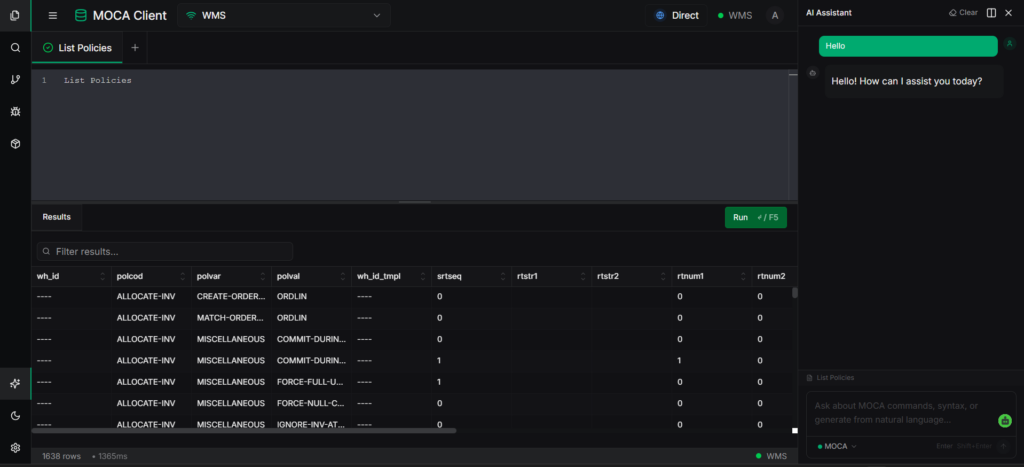Open settings gear icon in sidebar
This screenshot has height=467, width=1024.
(15, 447)
